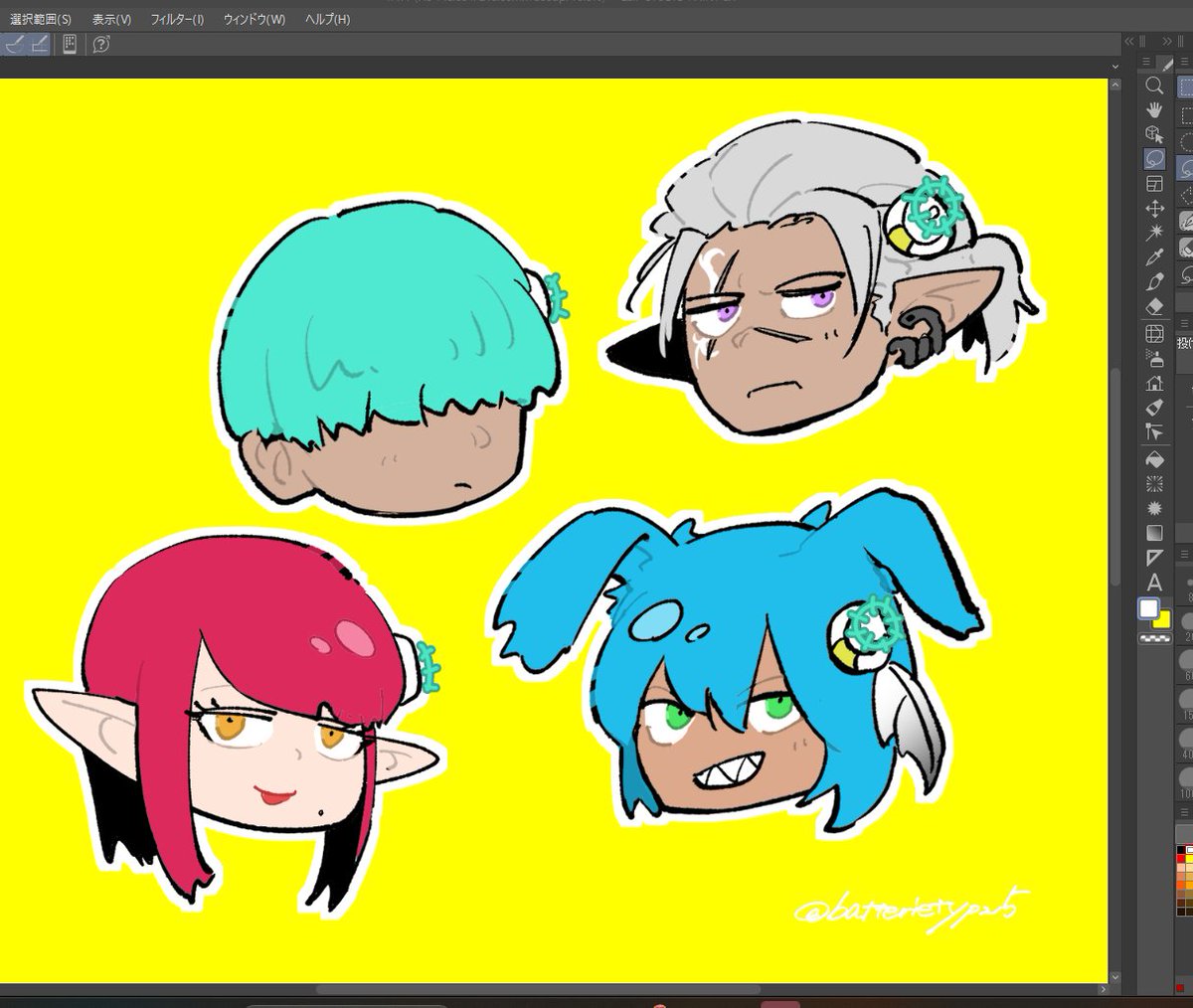The width and height of the screenshot is (1193, 1008).
Task: Select the Auto select magic wand tool
Action: [x=1154, y=233]
